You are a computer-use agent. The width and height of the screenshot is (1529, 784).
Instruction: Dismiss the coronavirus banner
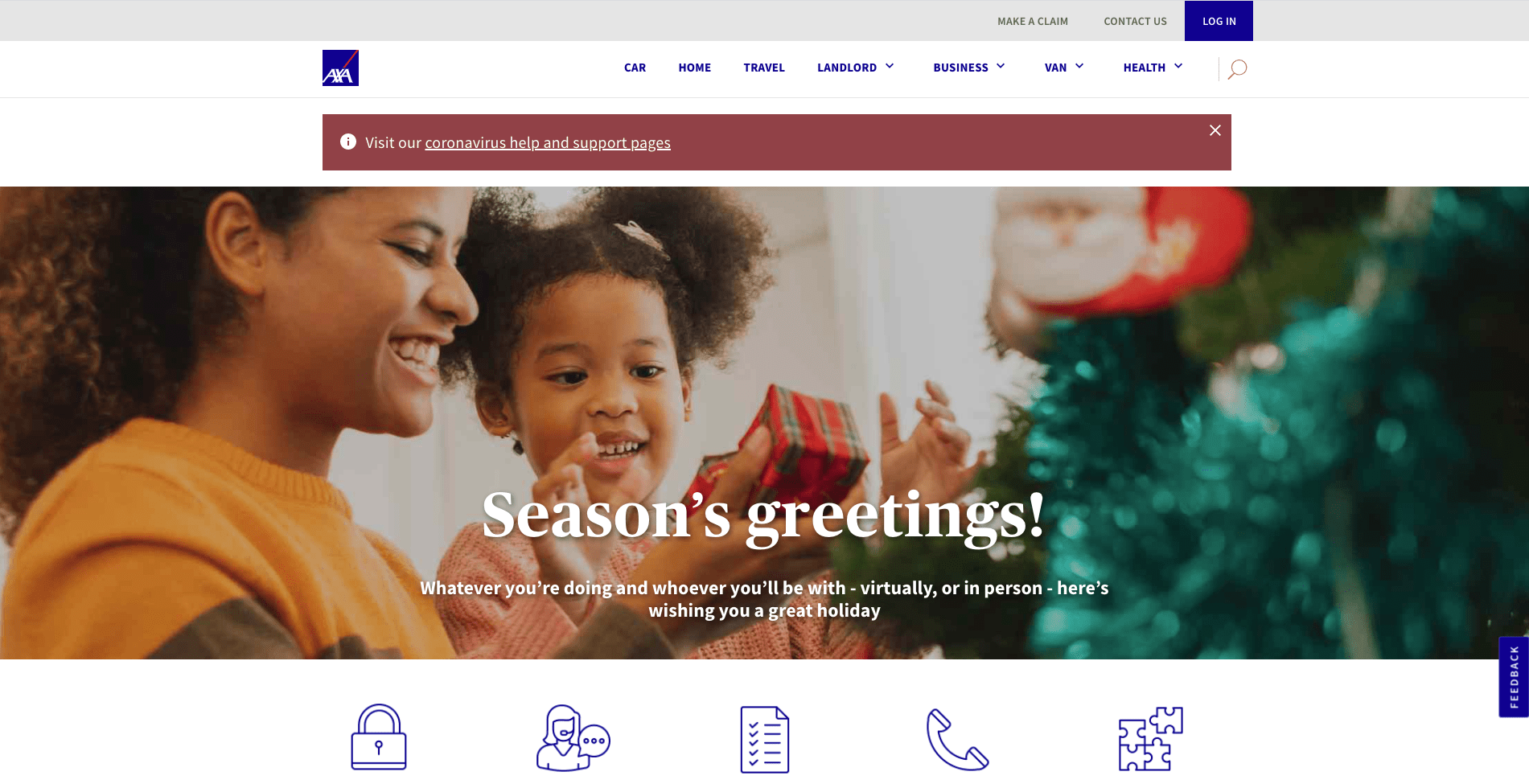[1215, 130]
